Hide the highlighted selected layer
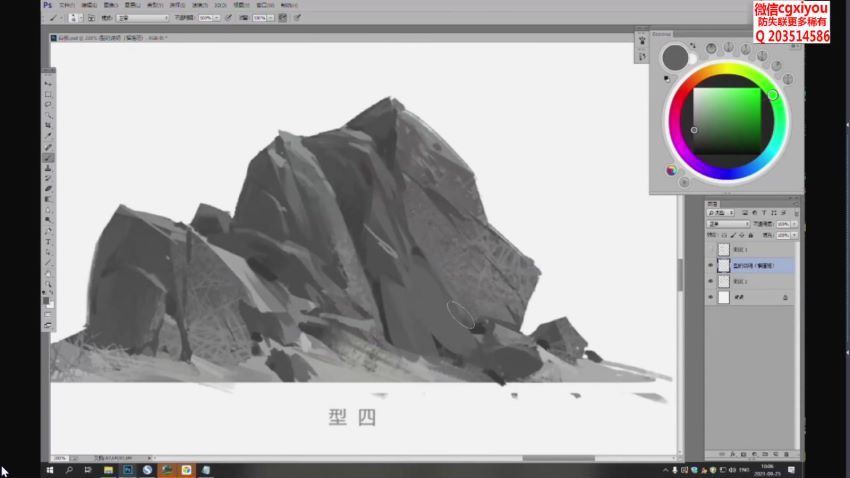This screenshot has width=850, height=478. pos(711,265)
